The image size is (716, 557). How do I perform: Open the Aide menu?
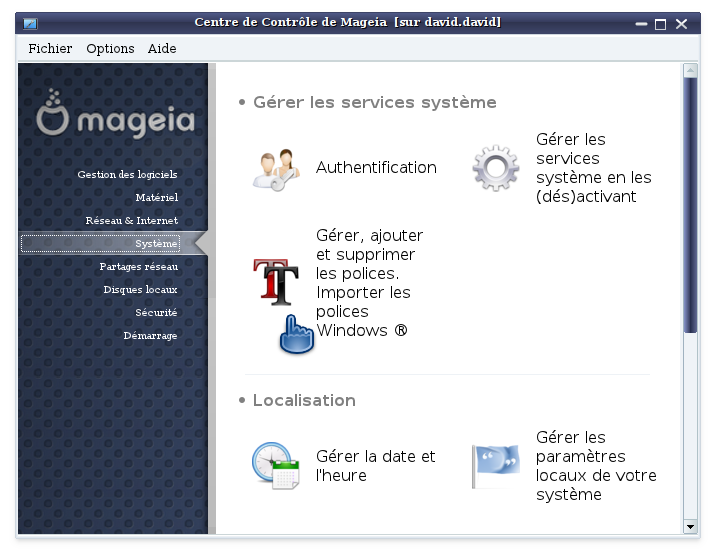[162, 48]
